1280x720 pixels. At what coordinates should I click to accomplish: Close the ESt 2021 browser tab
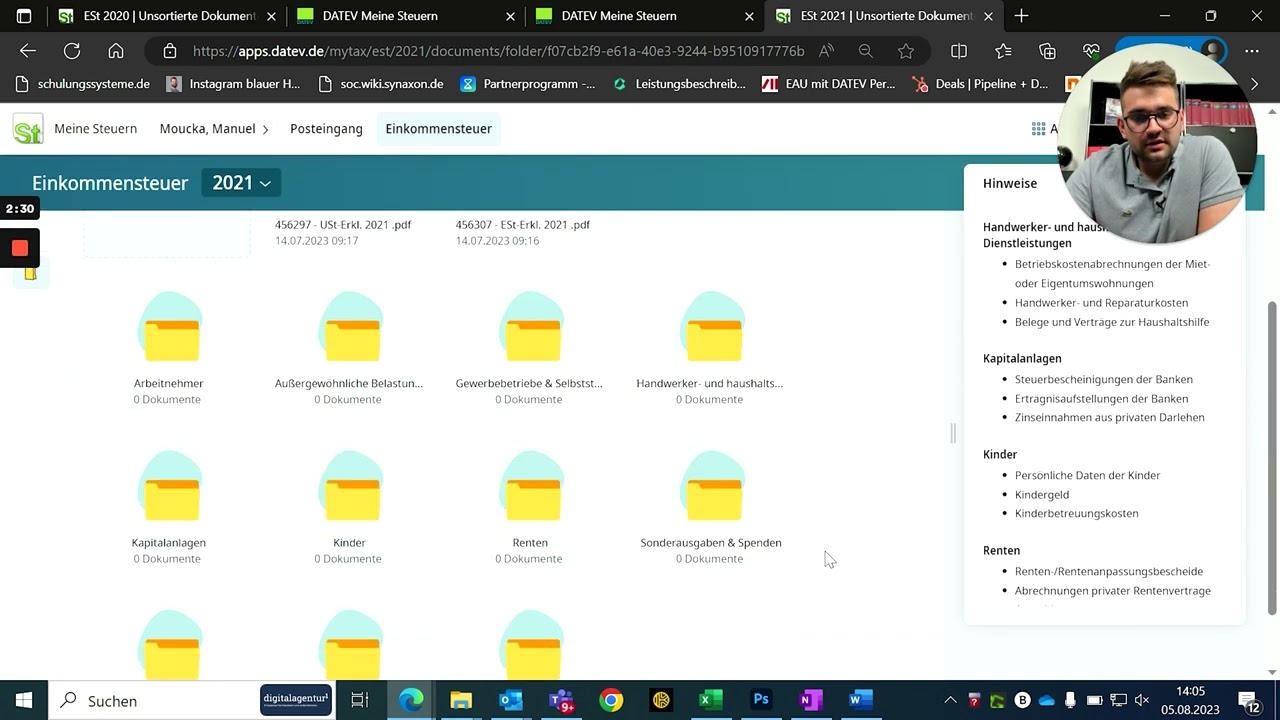[x=988, y=16]
